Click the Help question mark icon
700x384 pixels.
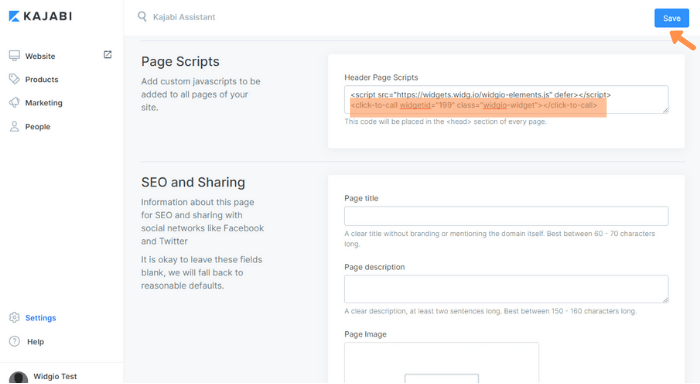(14, 342)
